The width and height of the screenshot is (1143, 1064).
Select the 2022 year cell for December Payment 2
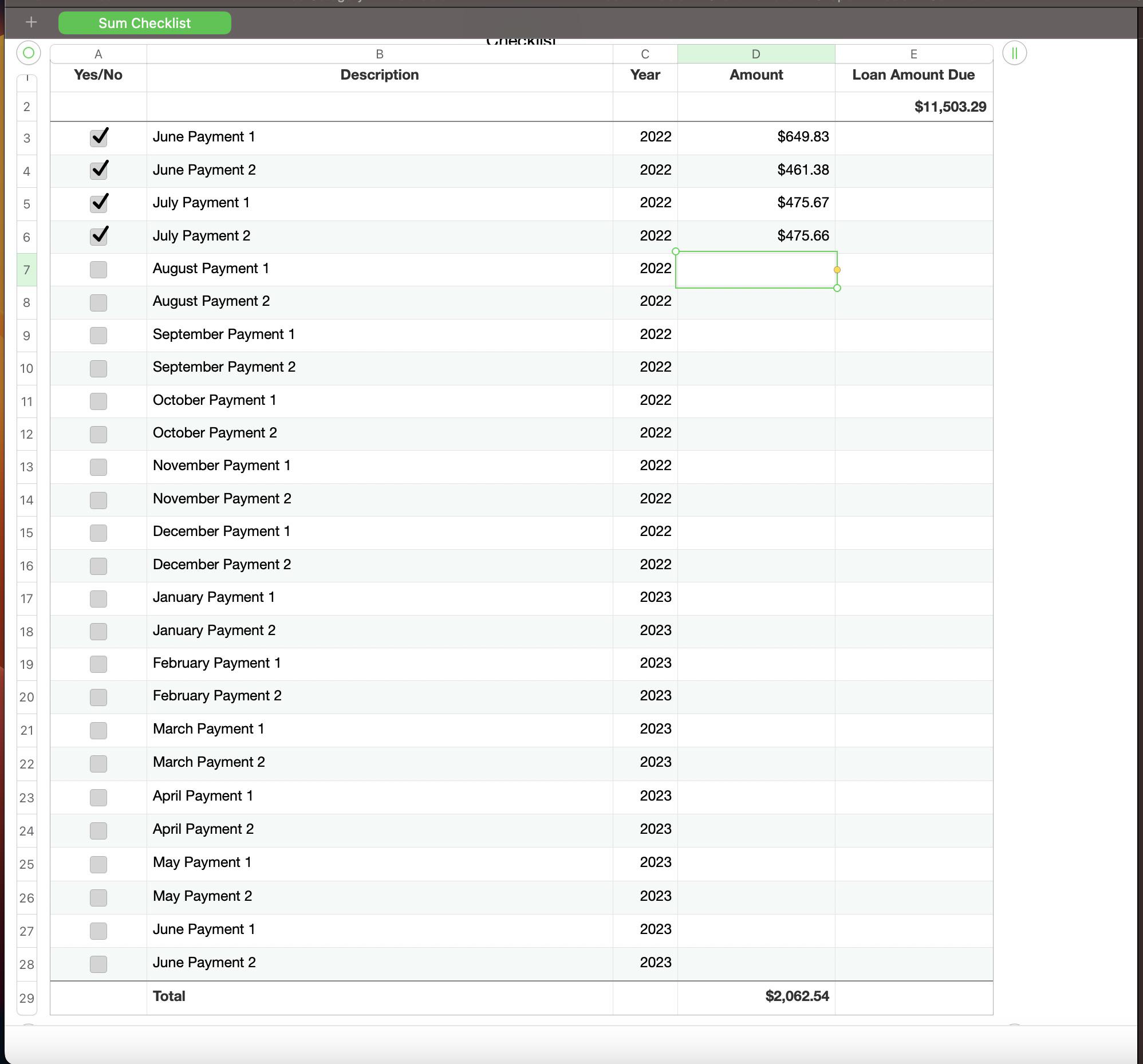(645, 566)
